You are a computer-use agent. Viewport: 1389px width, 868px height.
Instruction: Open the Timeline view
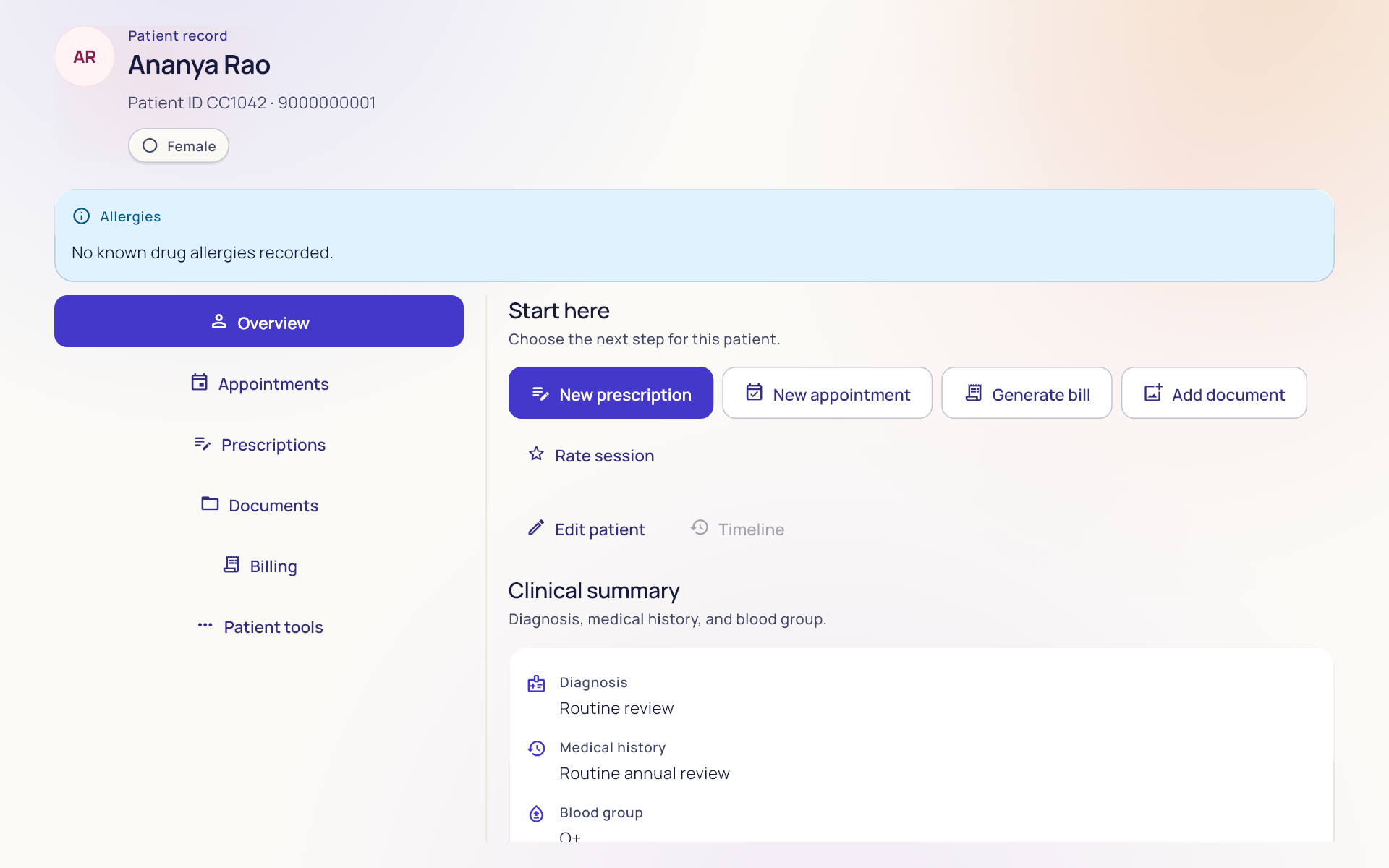coord(737,529)
